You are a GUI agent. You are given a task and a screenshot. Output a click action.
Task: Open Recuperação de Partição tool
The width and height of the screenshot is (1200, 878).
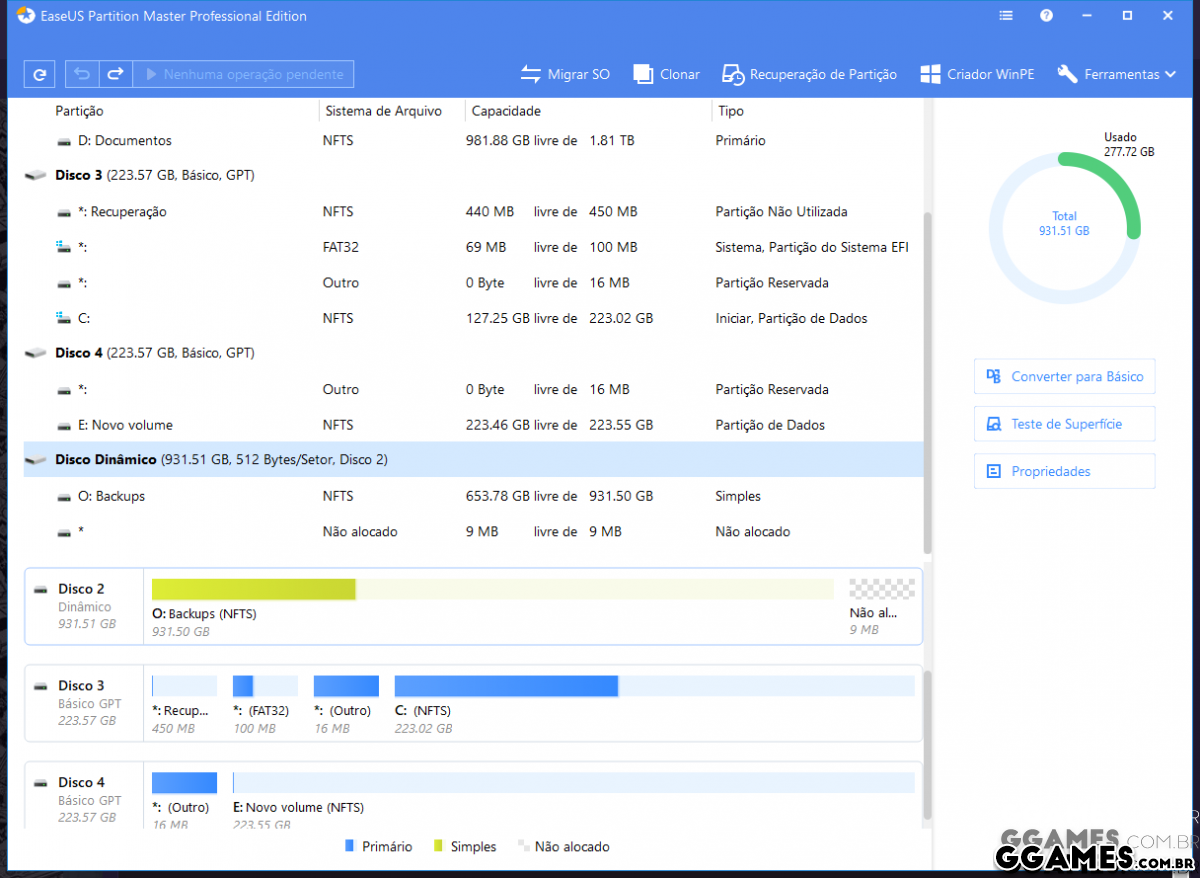810,74
